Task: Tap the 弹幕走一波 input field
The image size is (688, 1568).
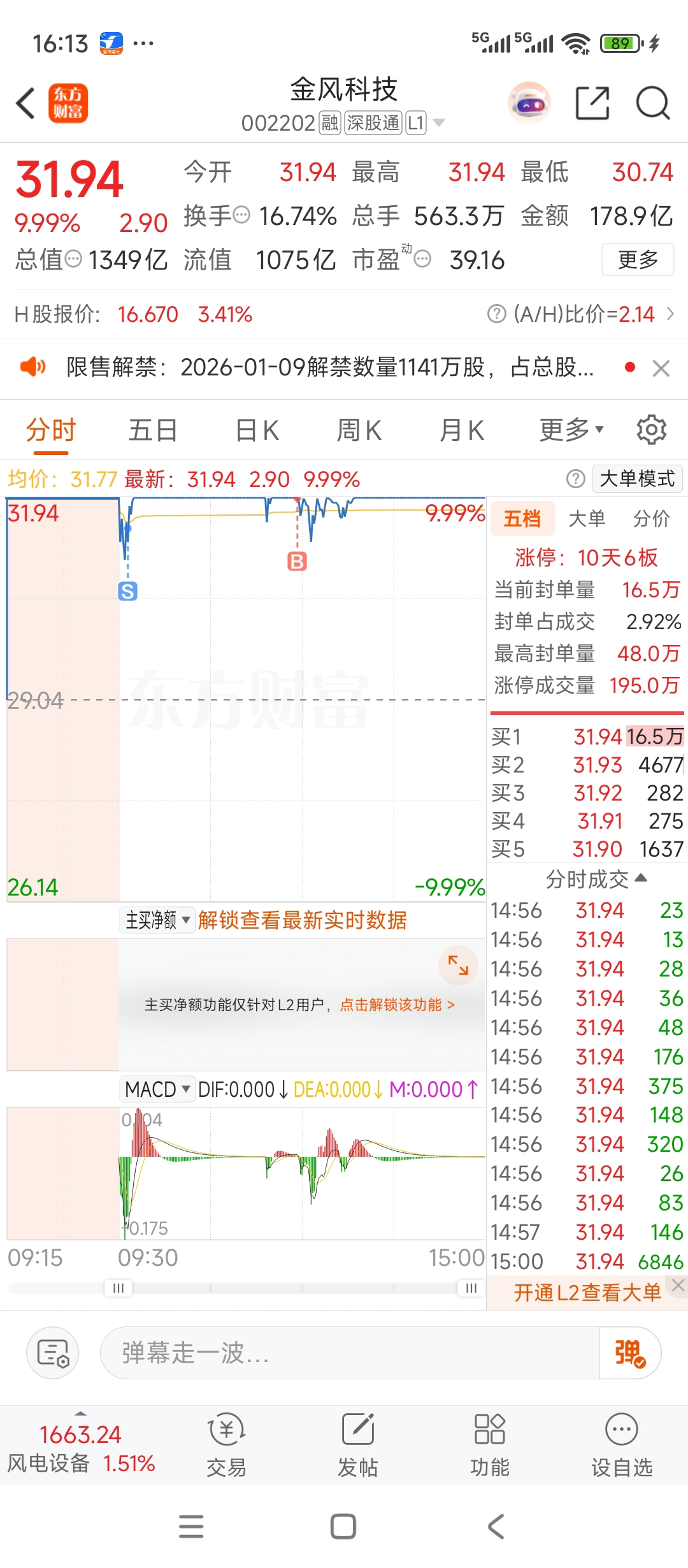Action: coord(350,1353)
